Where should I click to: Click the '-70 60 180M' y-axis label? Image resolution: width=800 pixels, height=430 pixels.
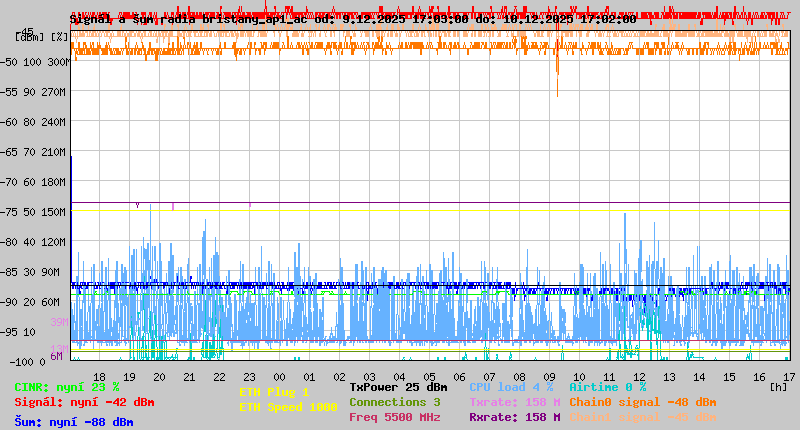tap(35, 182)
